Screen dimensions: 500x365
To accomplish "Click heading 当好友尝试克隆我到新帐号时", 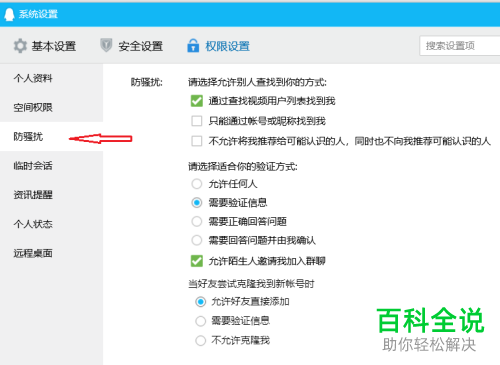I will [x=251, y=284].
